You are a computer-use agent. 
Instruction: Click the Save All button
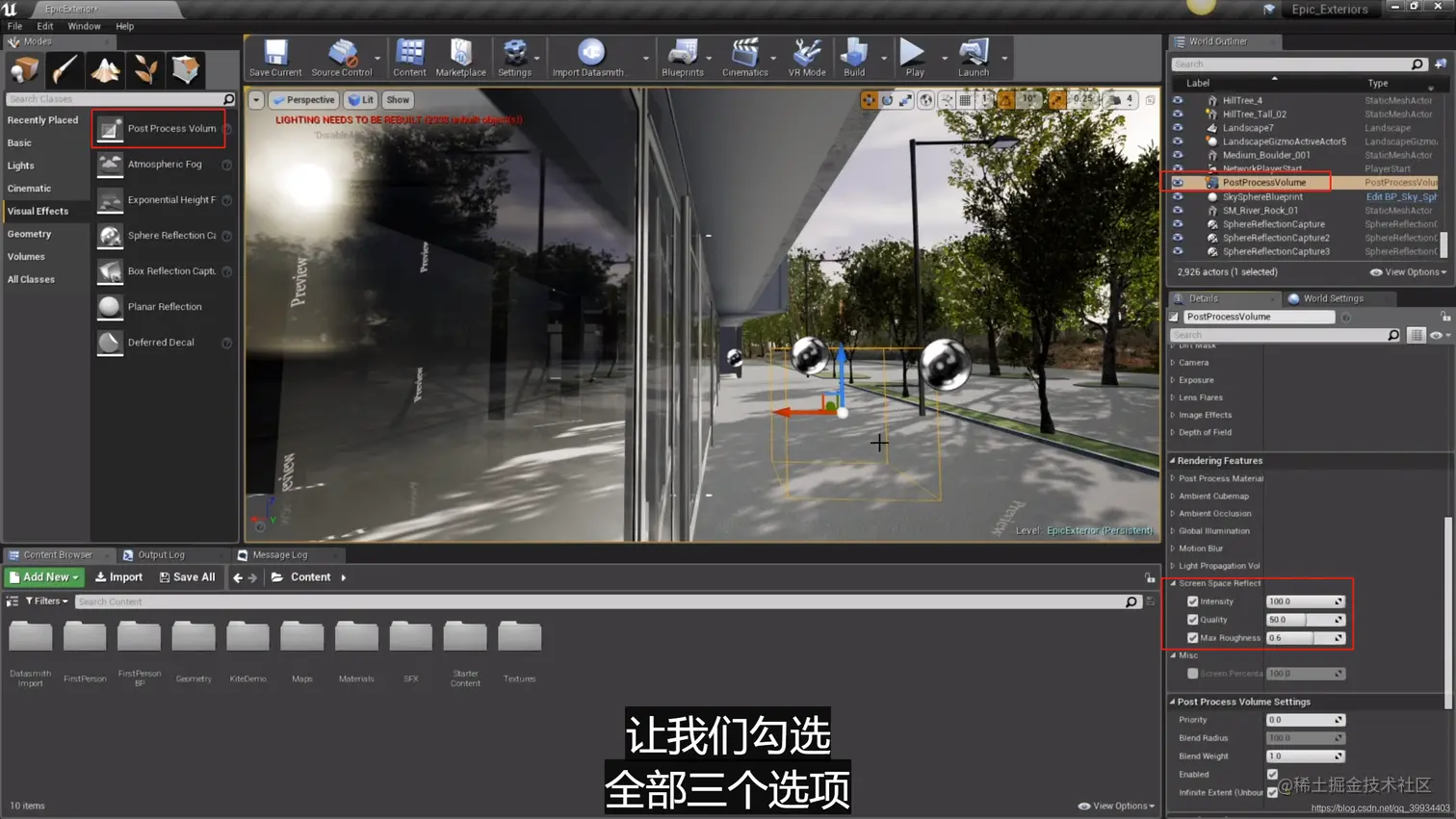coord(187,577)
